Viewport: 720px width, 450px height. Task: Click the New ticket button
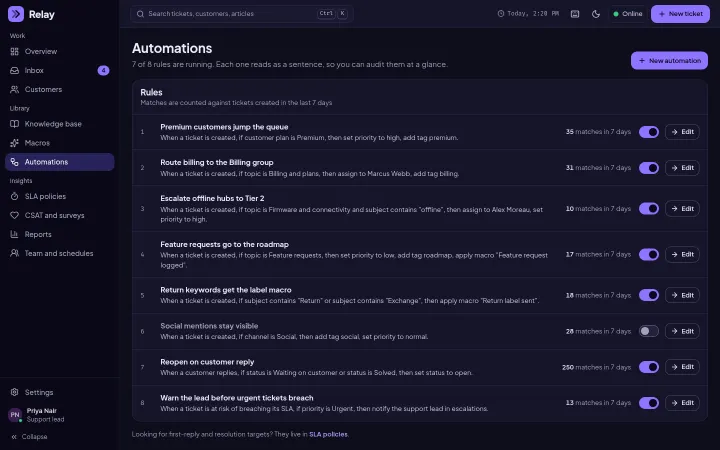tap(680, 14)
